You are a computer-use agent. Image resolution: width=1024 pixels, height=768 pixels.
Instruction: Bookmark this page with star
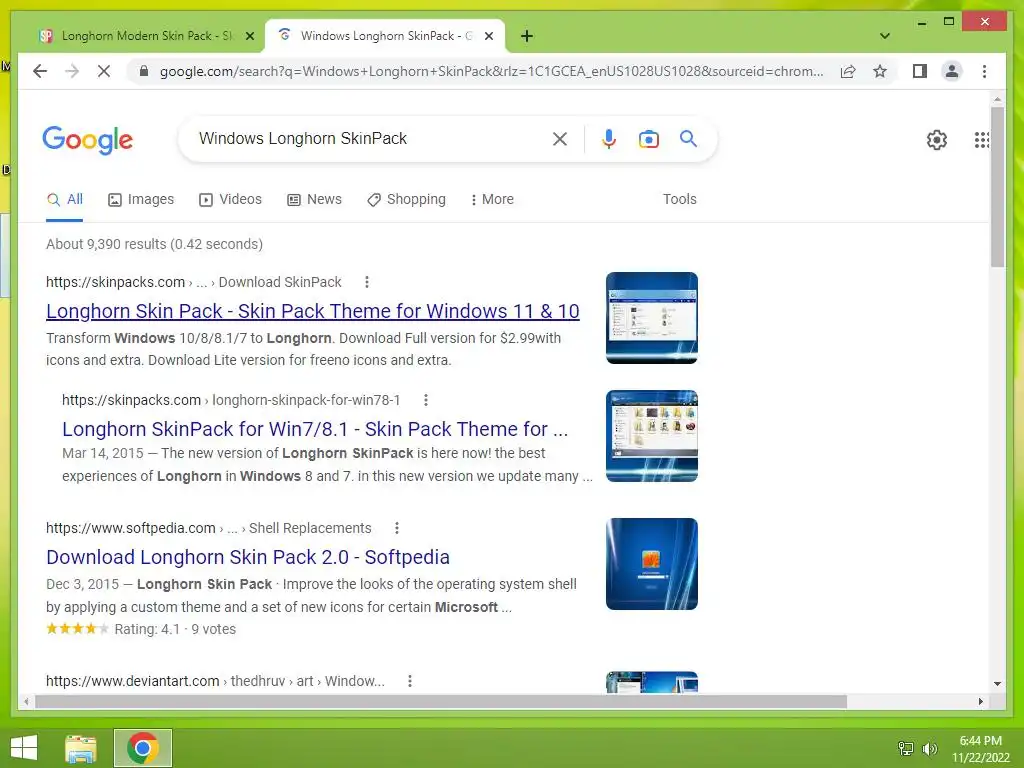880,71
